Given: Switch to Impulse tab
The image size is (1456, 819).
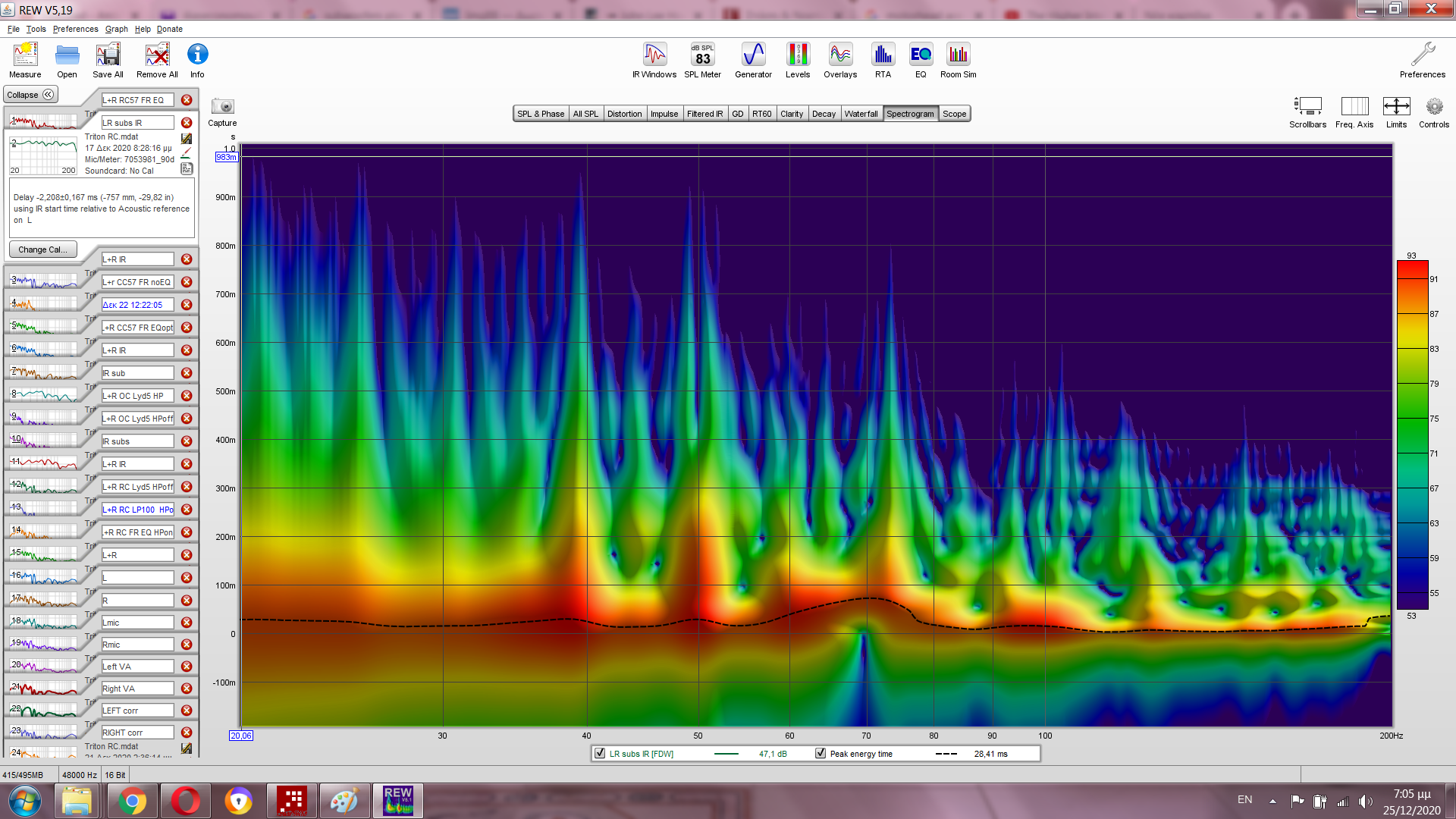Looking at the screenshot, I should (664, 114).
